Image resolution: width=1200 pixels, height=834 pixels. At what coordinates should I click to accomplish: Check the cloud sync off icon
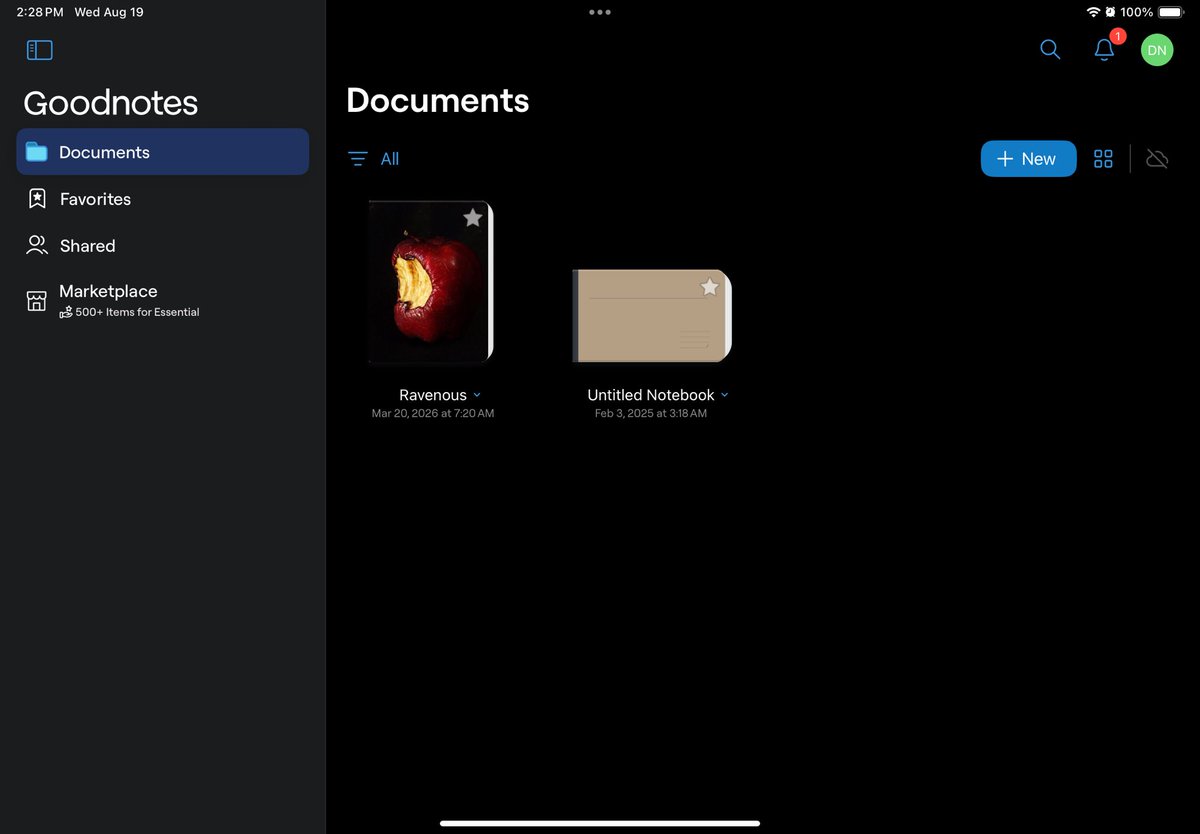pos(1157,159)
